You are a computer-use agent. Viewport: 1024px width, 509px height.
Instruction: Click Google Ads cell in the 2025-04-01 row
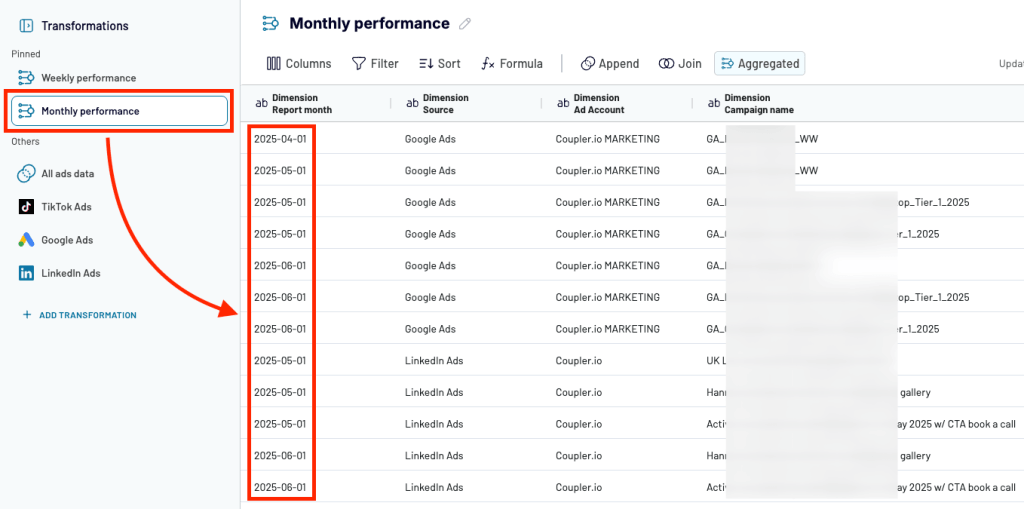point(430,139)
